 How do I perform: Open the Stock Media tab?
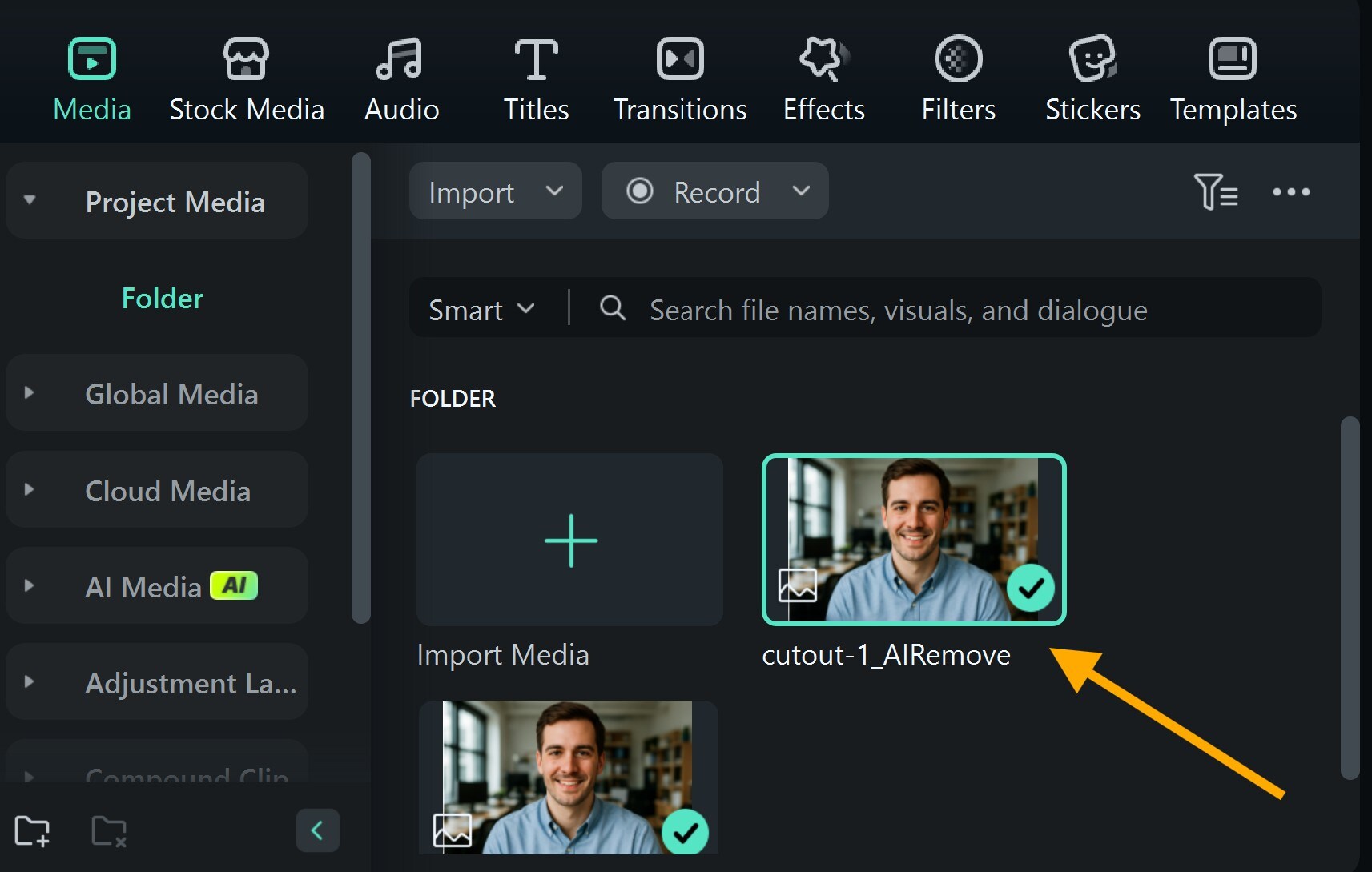246,79
